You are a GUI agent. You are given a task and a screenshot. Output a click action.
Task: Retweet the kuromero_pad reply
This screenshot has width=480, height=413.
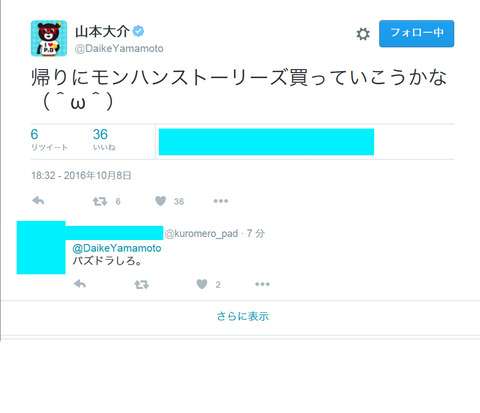pos(141,284)
